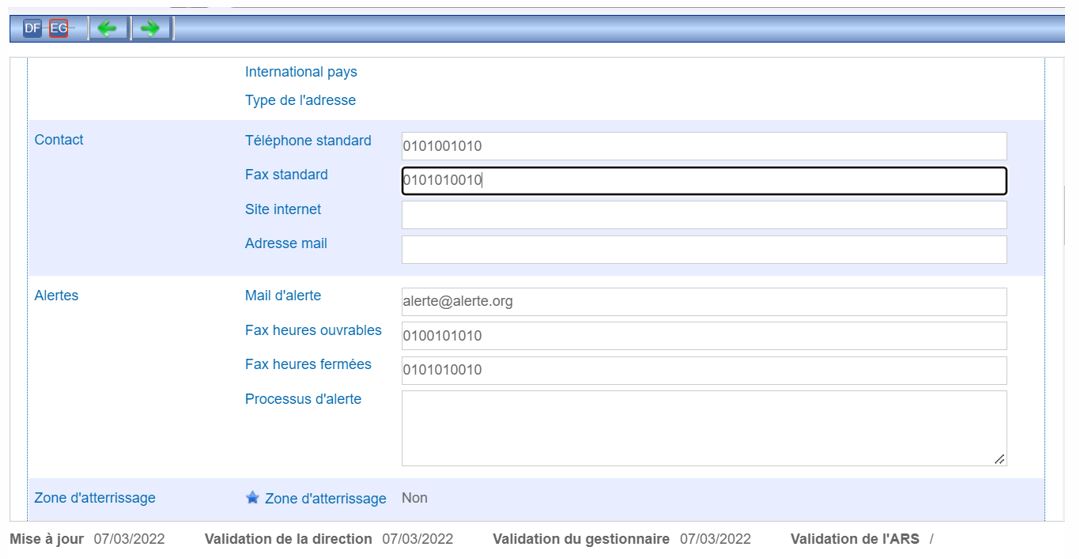The height and width of the screenshot is (559, 1079).
Task: Click the Fax standard input field
Action: (x=703, y=181)
